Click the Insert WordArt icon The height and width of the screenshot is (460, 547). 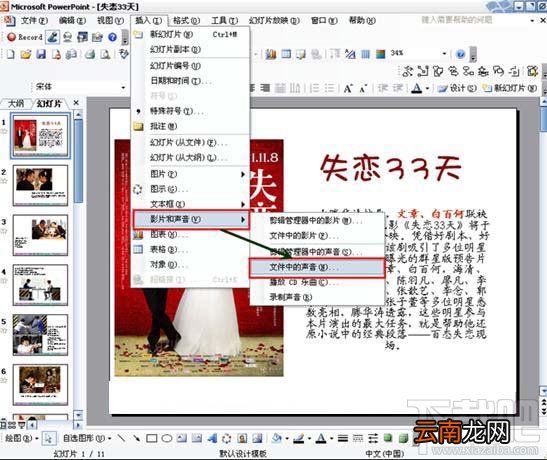click(x=212, y=438)
